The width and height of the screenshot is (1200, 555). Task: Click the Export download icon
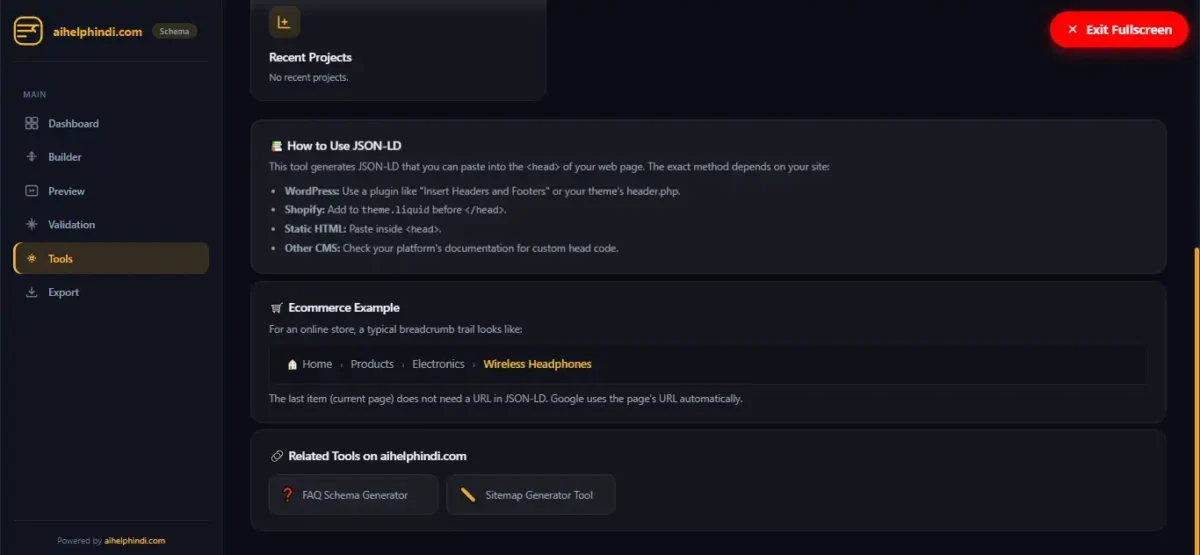[x=31, y=292]
